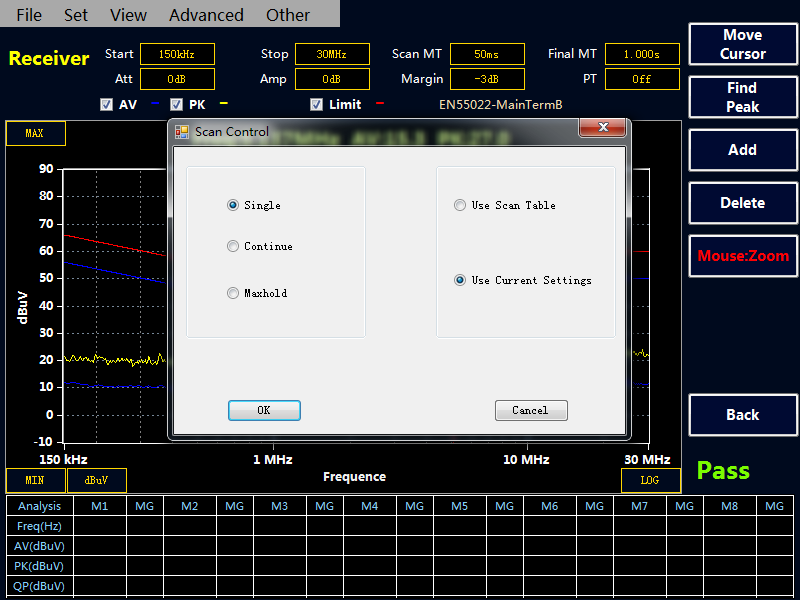This screenshot has width=800, height=600.
Task: Disable the Limit line checkbox
Action: tap(316, 104)
